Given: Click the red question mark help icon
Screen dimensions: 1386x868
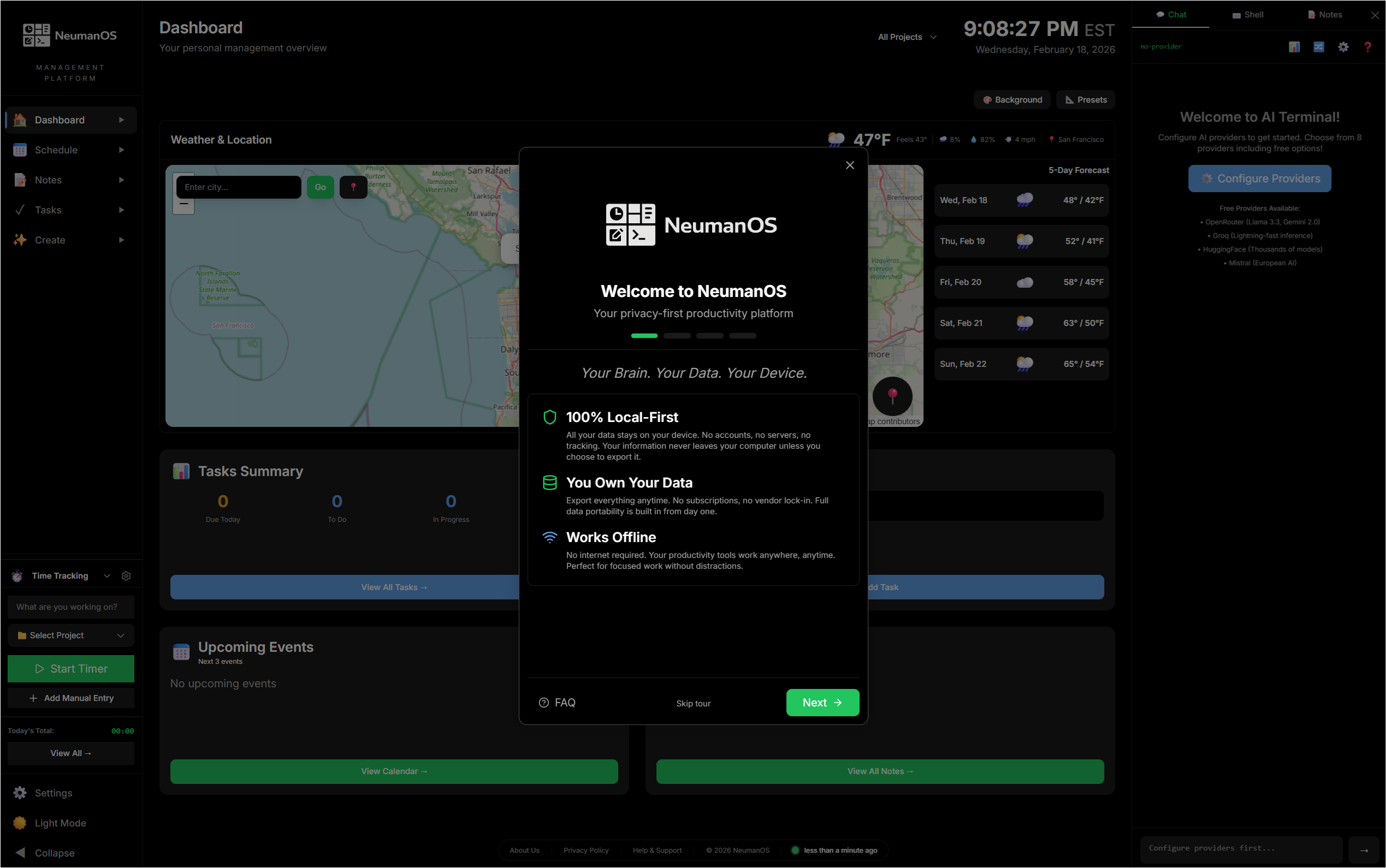Looking at the screenshot, I should [x=1367, y=47].
